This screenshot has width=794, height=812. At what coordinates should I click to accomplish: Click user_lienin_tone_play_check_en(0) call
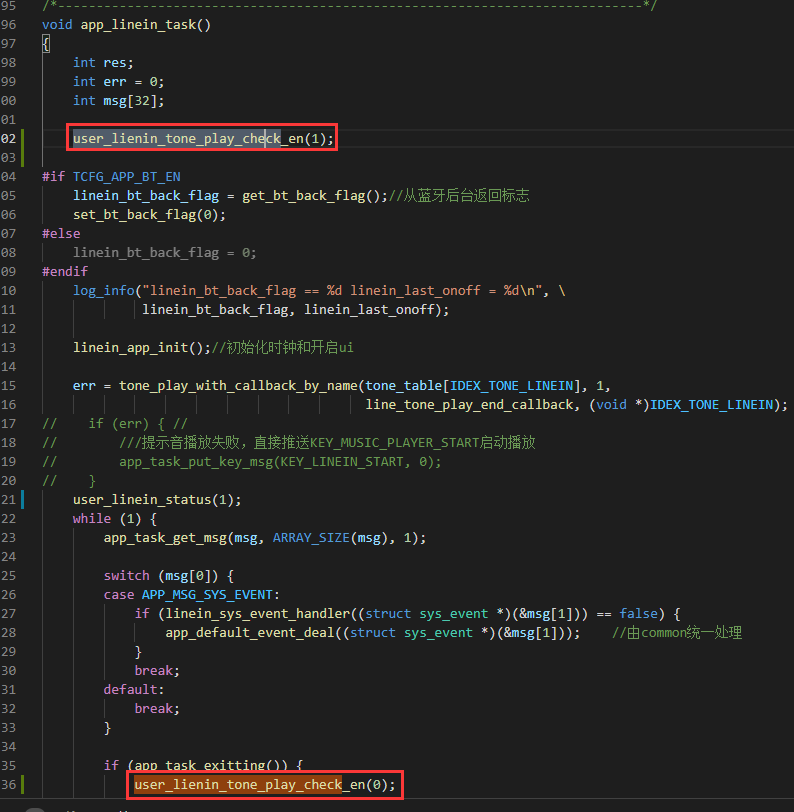pos(265,785)
